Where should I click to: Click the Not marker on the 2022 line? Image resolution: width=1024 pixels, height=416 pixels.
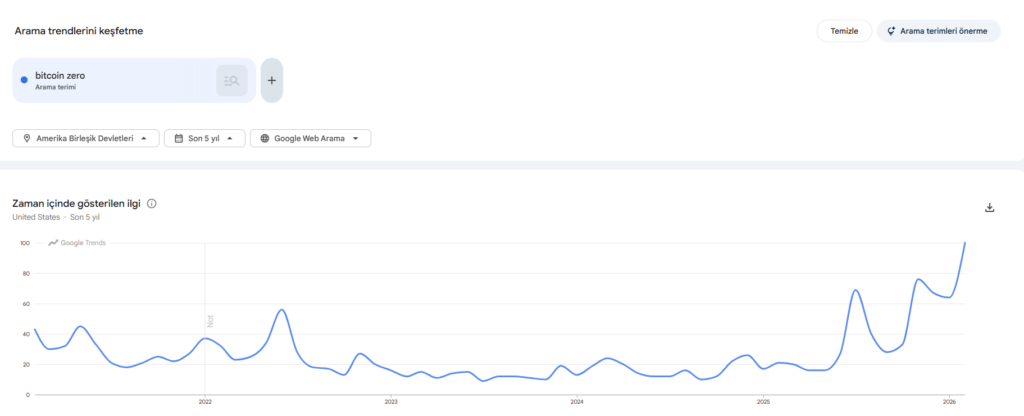[211, 320]
